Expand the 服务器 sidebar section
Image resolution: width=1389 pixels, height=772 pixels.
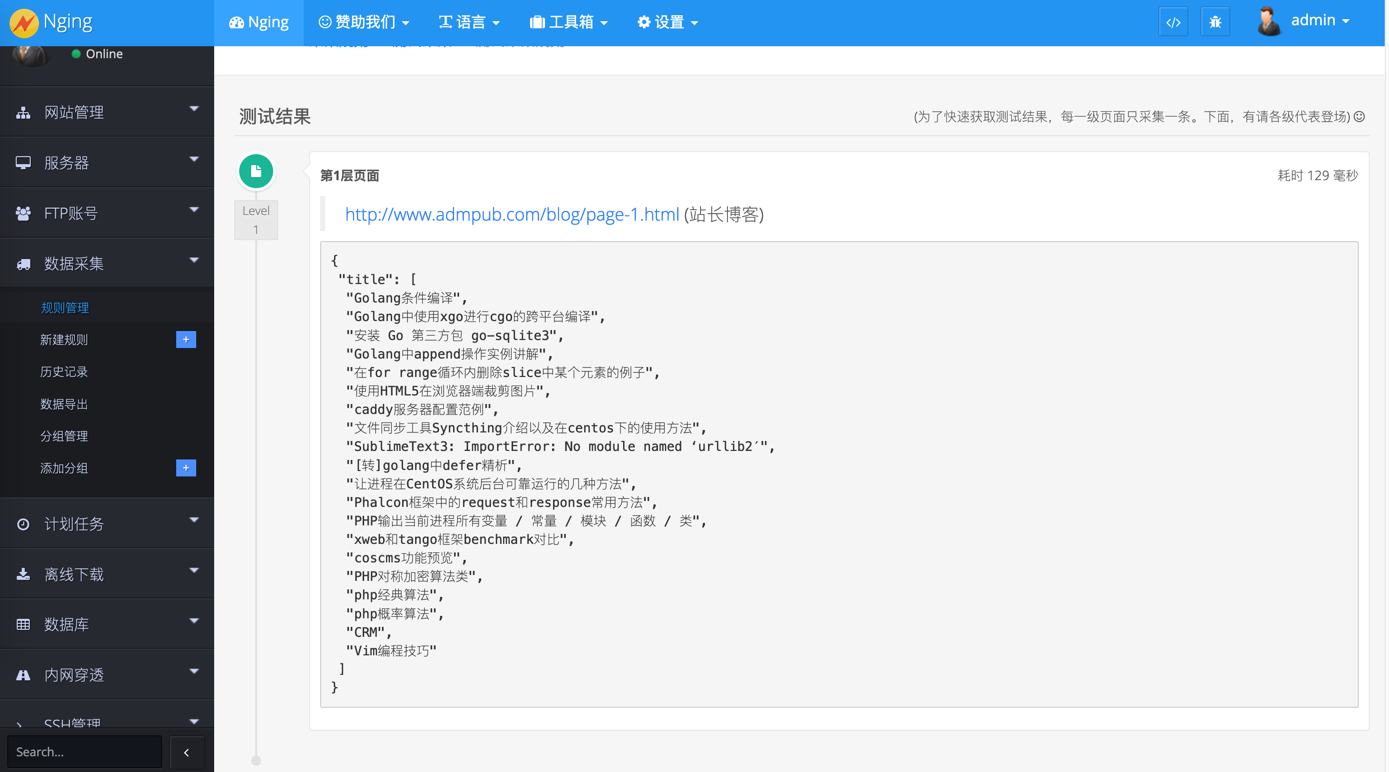107,162
